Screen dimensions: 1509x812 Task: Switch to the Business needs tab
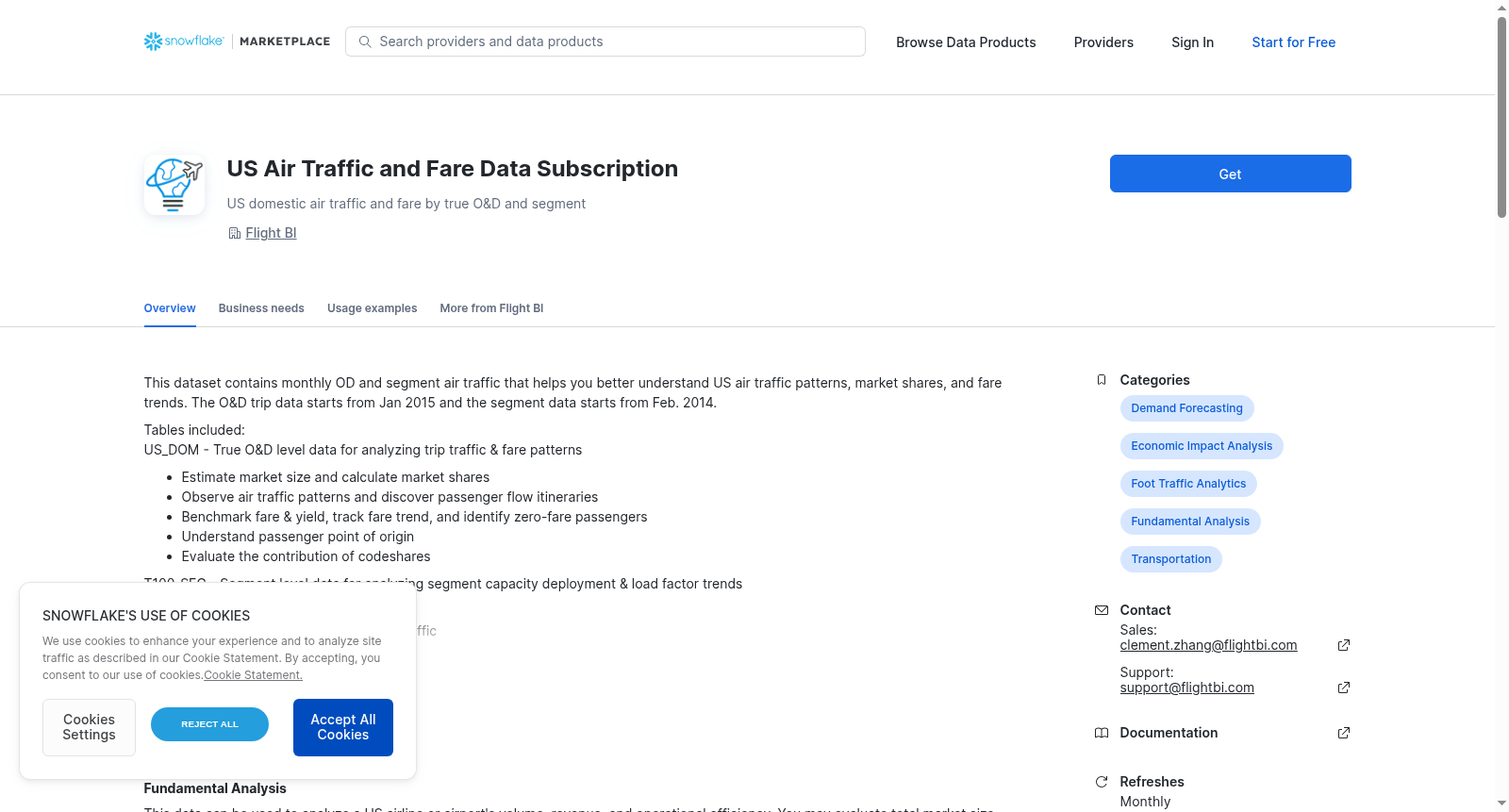tap(261, 308)
